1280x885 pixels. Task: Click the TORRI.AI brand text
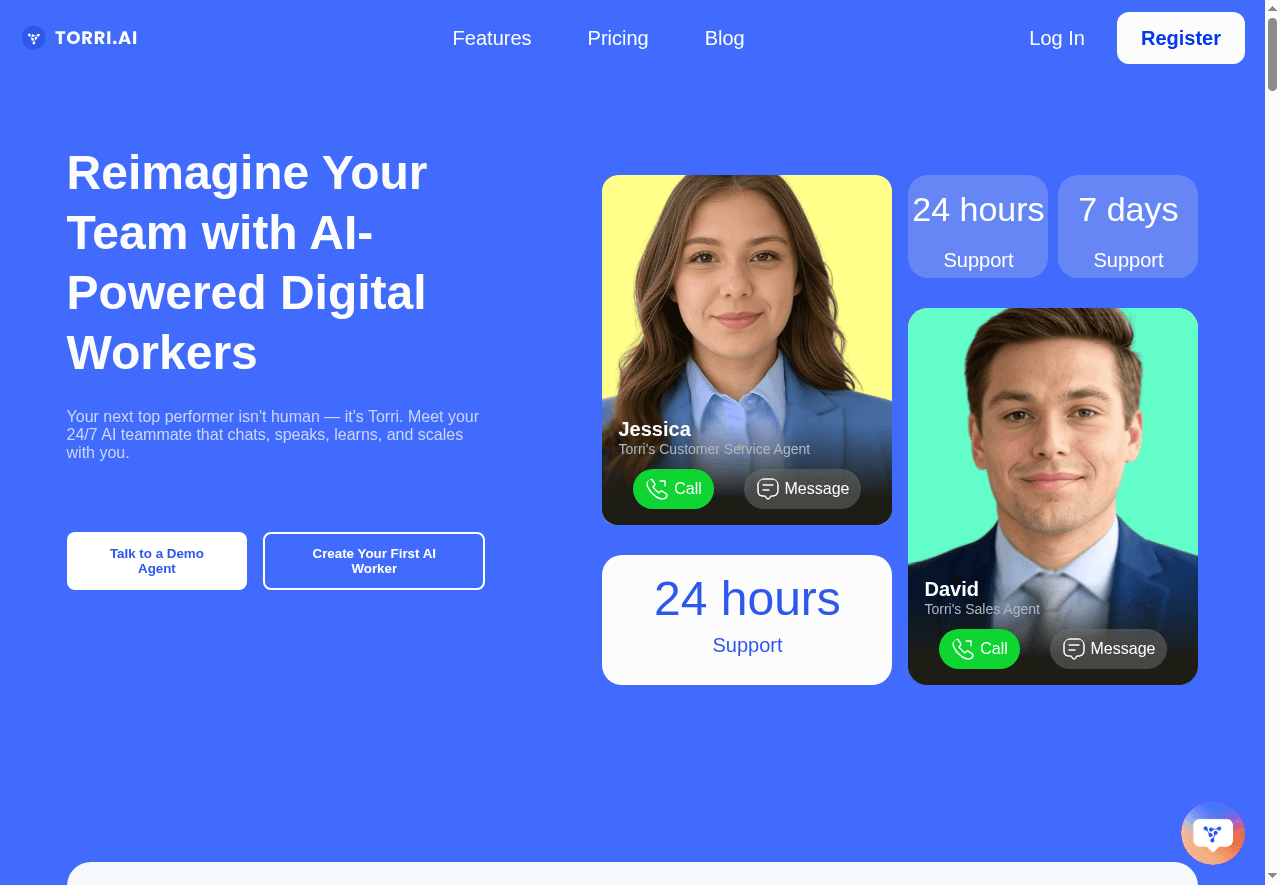pyautogui.click(x=96, y=38)
